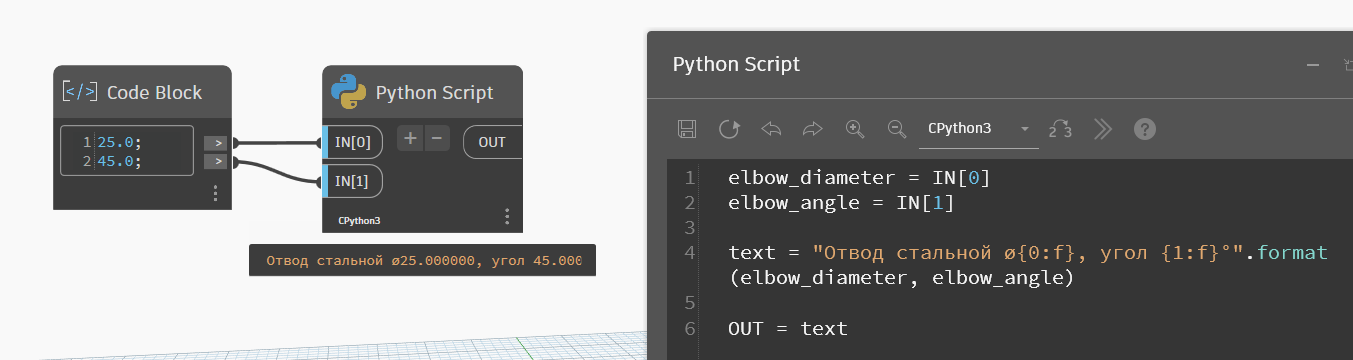Undo the last edit in the Python editor

771,129
